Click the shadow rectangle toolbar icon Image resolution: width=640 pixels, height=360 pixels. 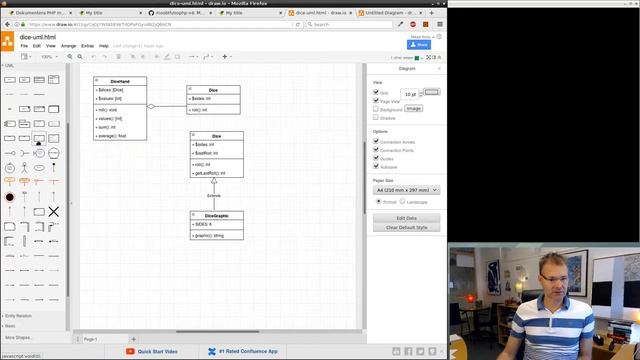(178, 57)
